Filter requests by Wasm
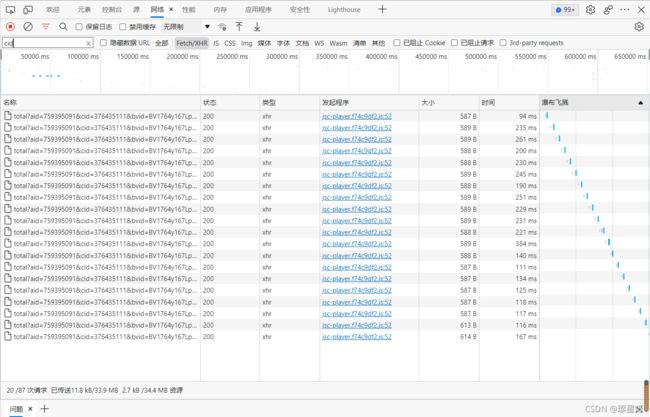The image size is (650, 417). [338, 43]
